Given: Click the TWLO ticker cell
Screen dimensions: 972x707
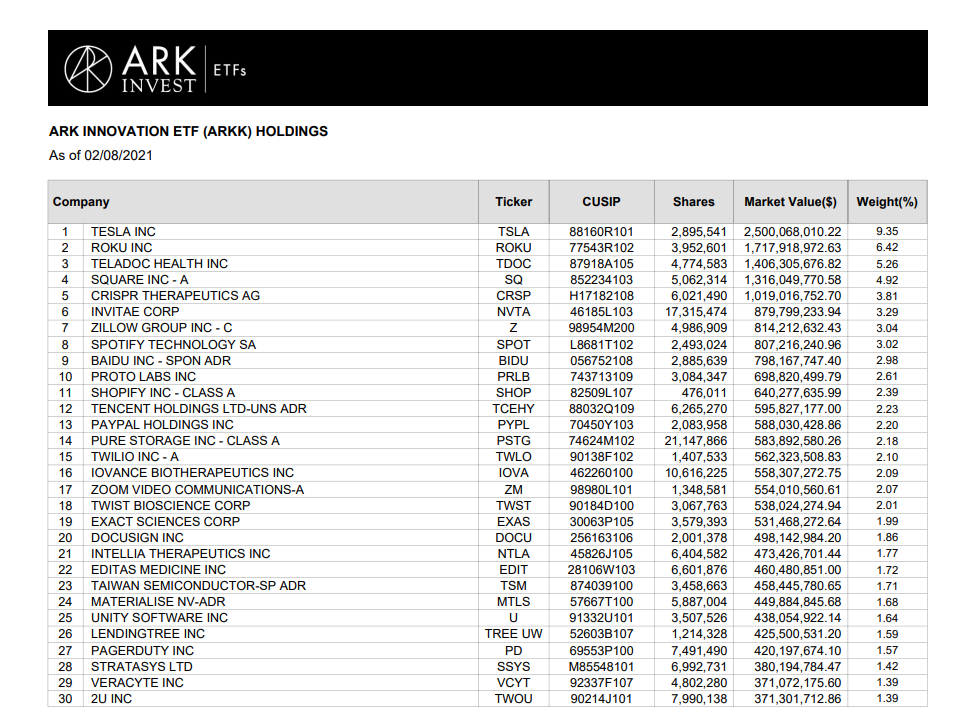Looking at the screenshot, I should [x=513, y=457].
